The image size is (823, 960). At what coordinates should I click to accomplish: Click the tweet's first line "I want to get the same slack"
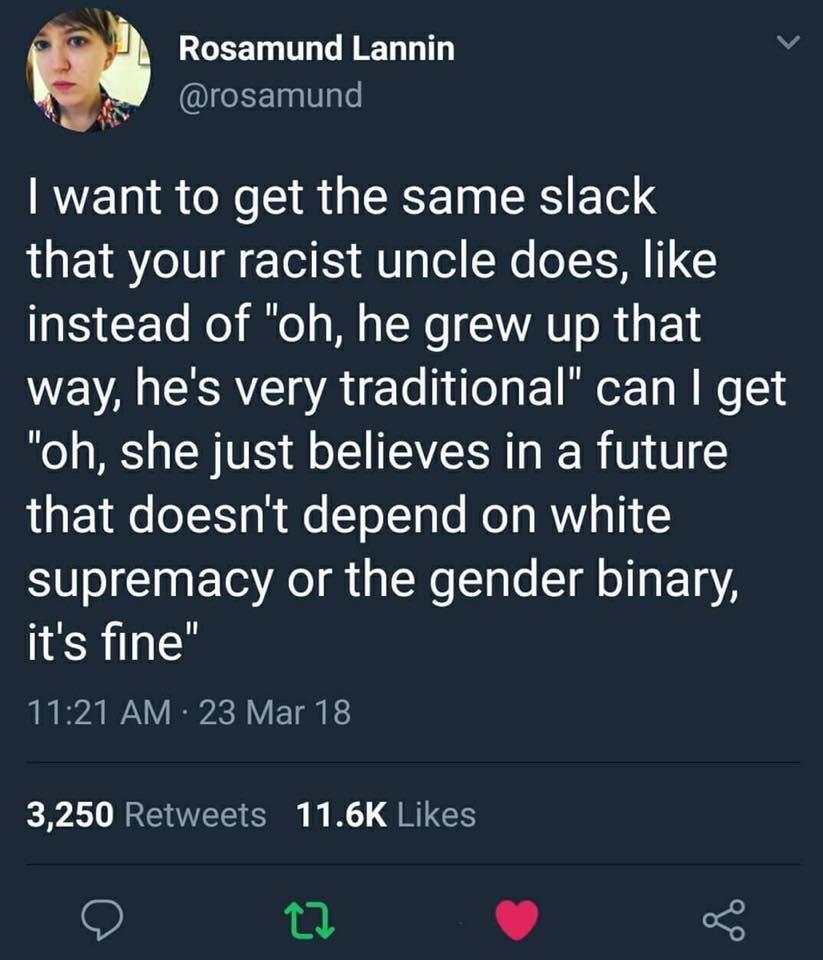340,197
